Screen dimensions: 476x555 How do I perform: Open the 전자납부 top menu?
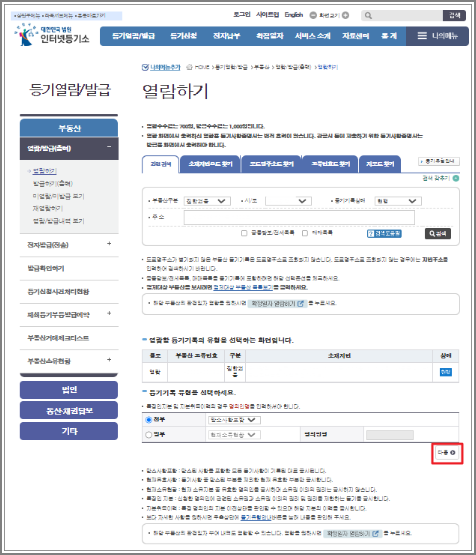point(226,36)
